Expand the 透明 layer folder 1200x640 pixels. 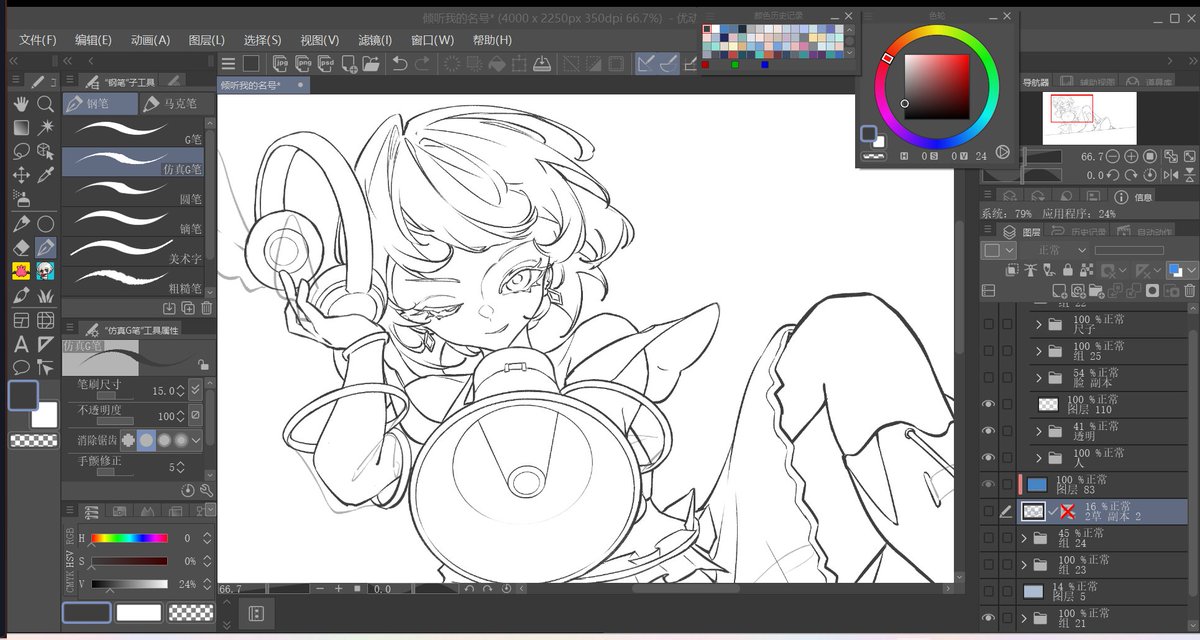pyautogui.click(x=1039, y=431)
